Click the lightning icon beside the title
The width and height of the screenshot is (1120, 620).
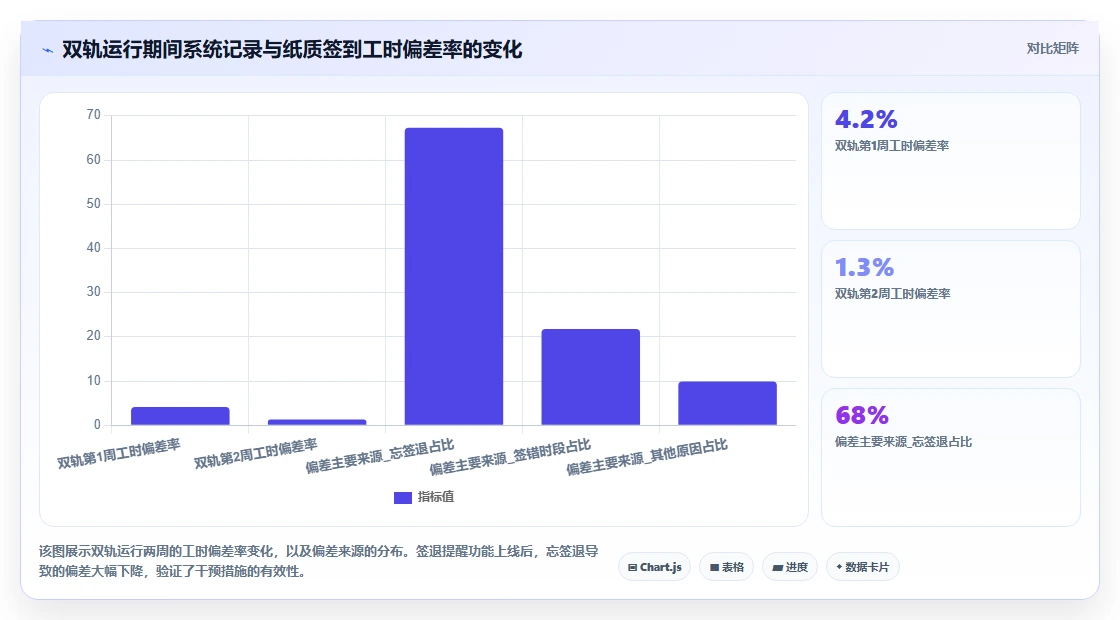coord(48,50)
